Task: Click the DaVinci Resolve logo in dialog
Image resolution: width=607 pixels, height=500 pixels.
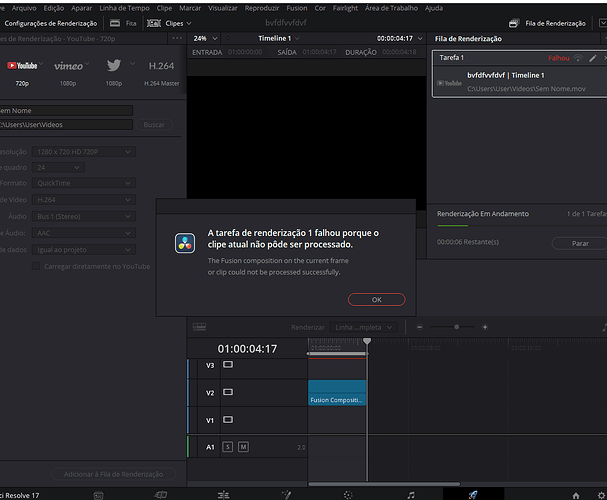Action: pos(185,243)
